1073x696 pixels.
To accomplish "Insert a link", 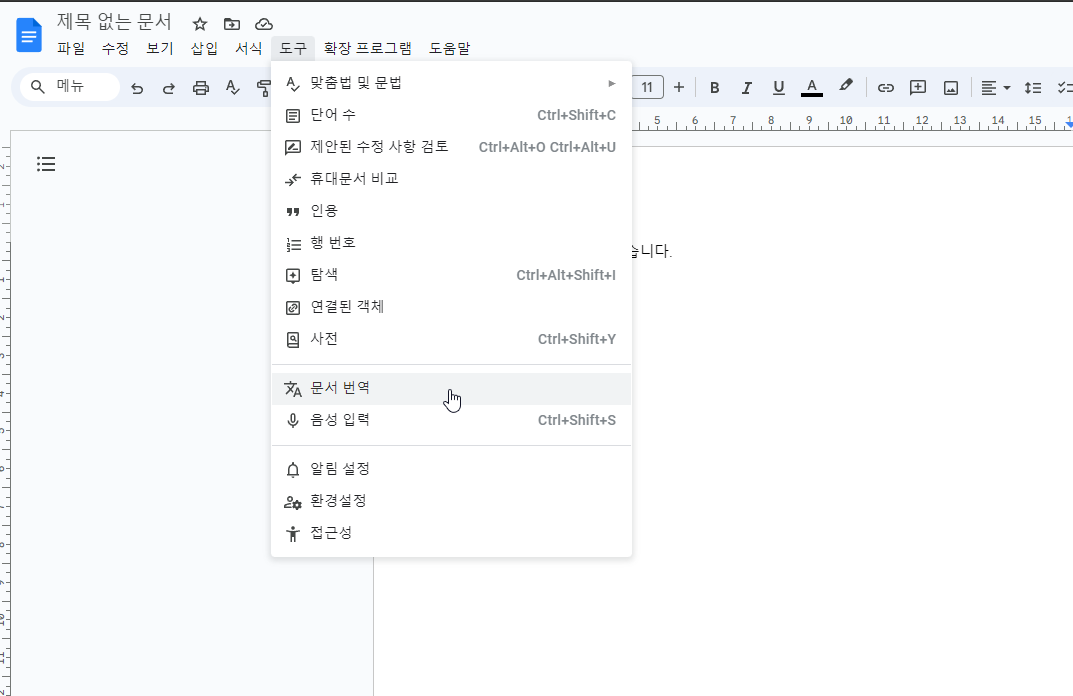I will pos(885,87).
